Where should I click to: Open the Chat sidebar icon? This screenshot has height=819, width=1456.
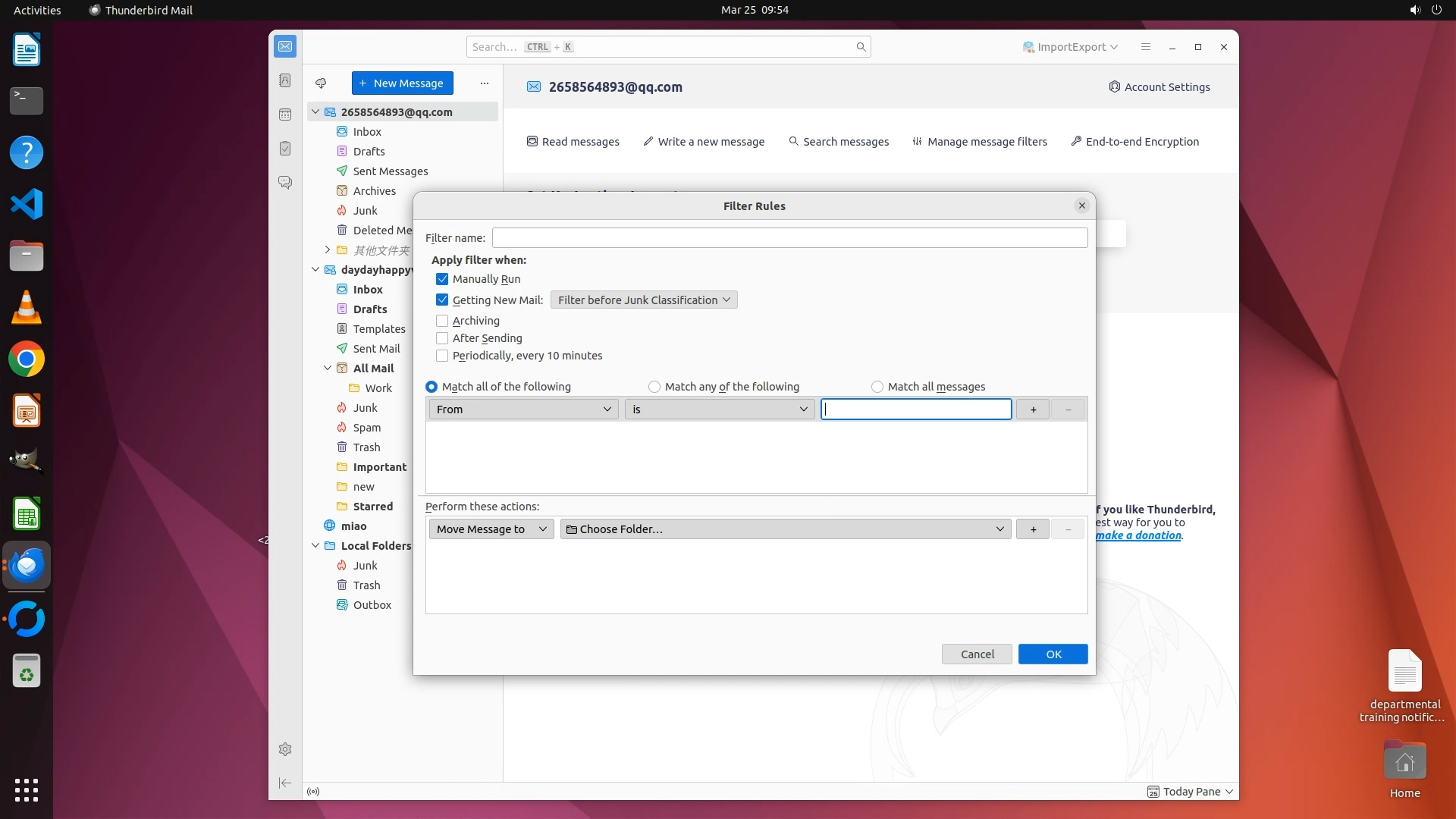click(285, 183)
